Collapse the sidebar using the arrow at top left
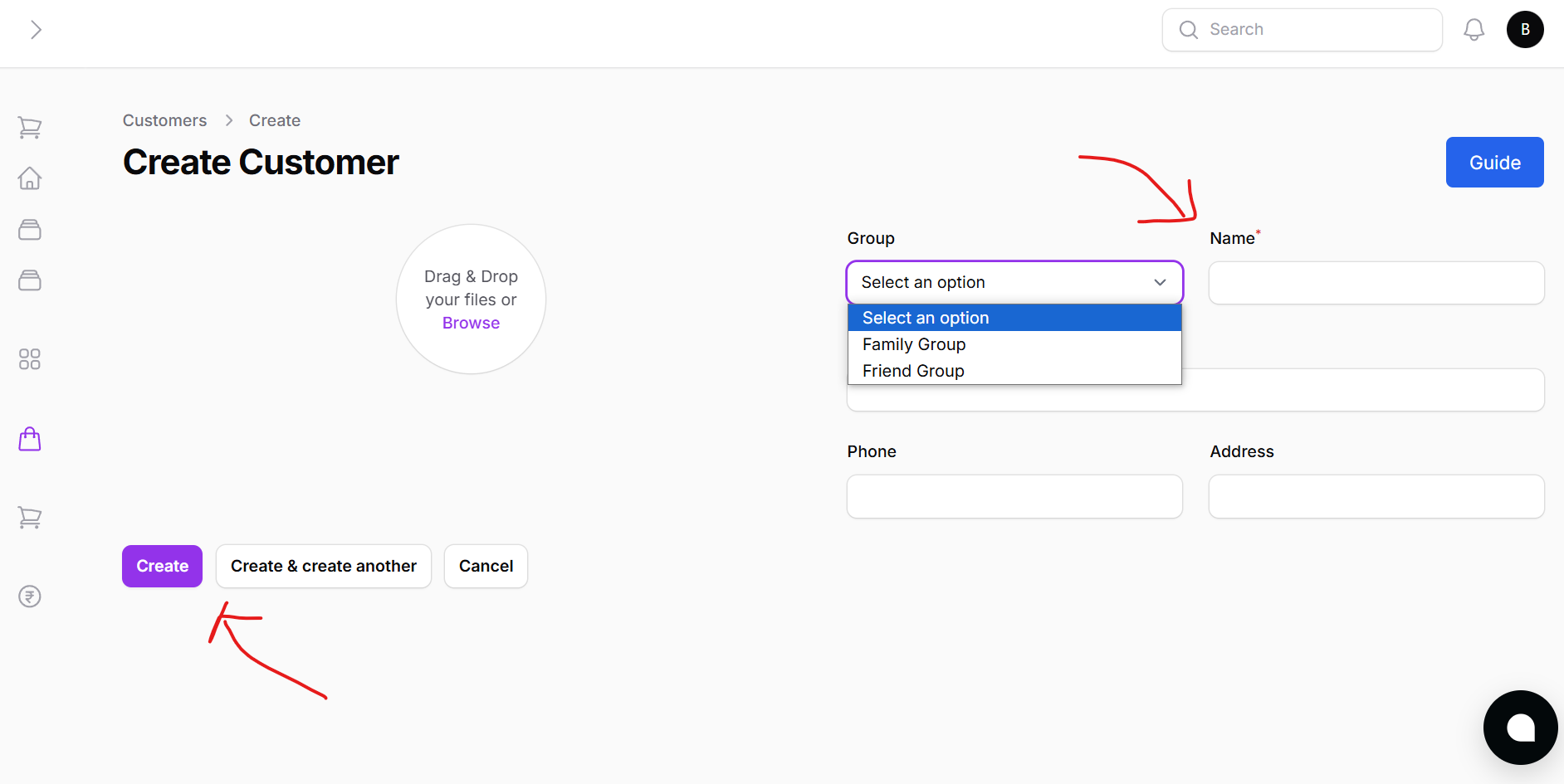The width and height of the screenshot is (1564, 784). (37, 29)
